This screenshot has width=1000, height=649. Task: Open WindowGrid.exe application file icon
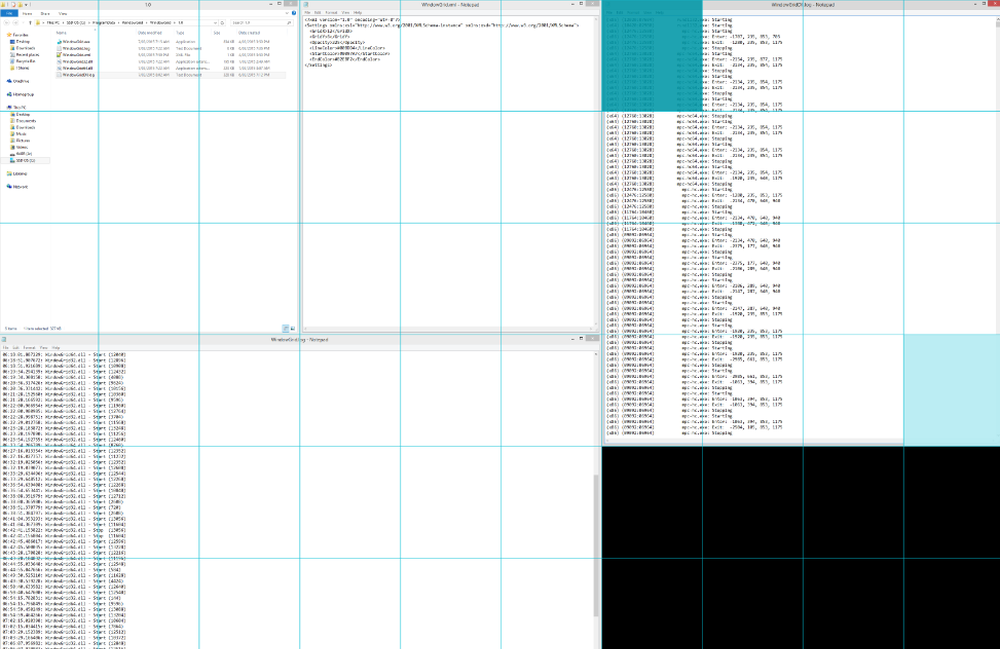tap(59, 41)
